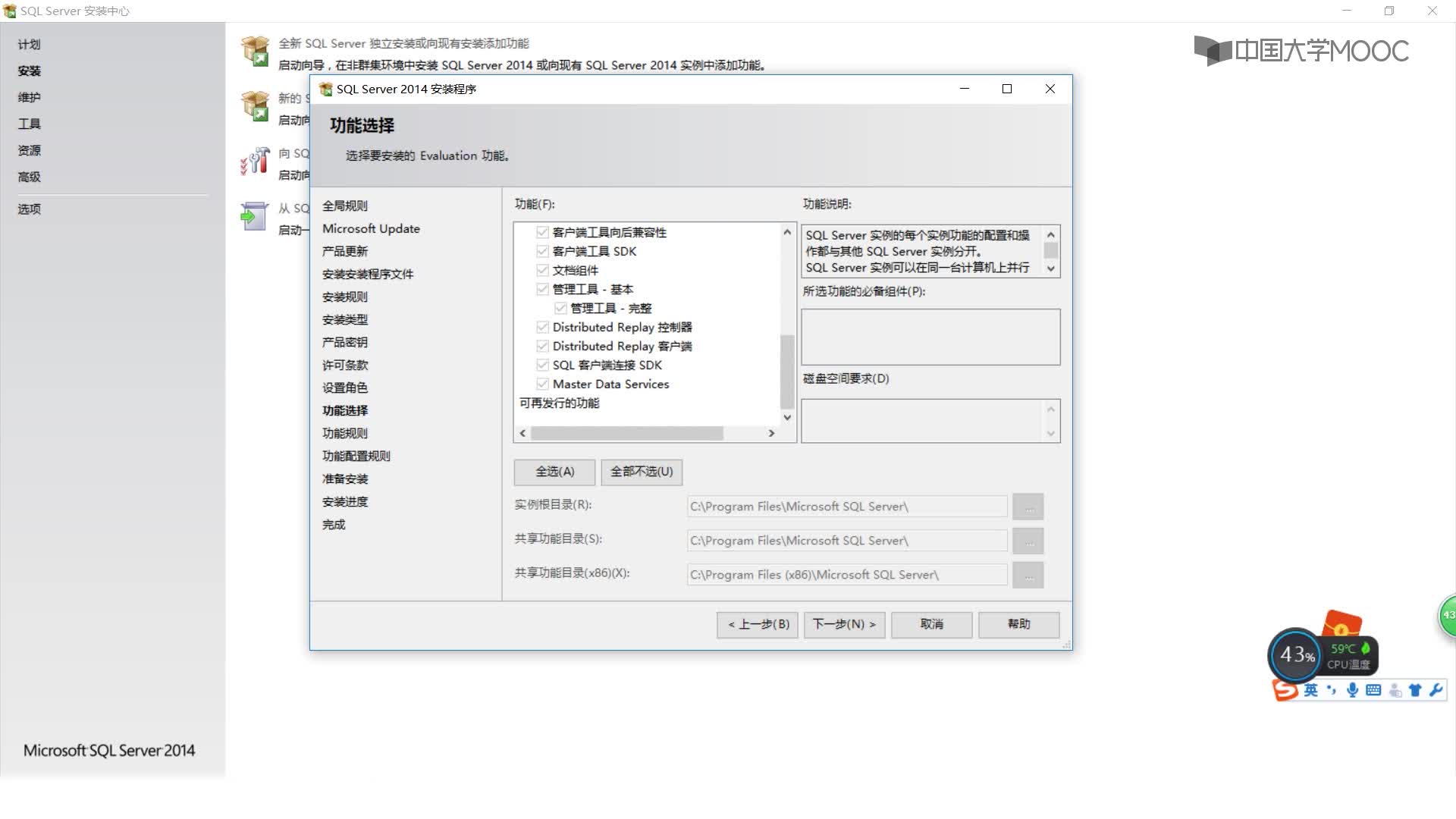Click the 全选(A) select all button
The width and height of the screenshot is (1456, 819).
555,472
